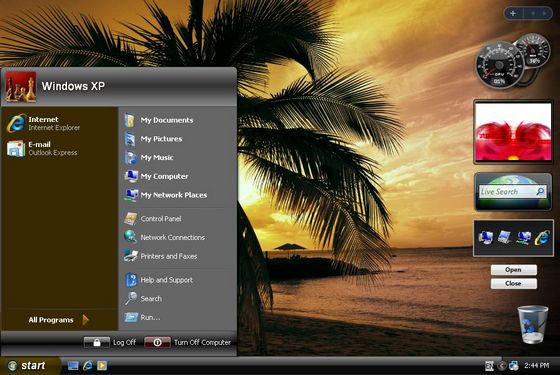Click the Open button in sidebar

[513, 270]
